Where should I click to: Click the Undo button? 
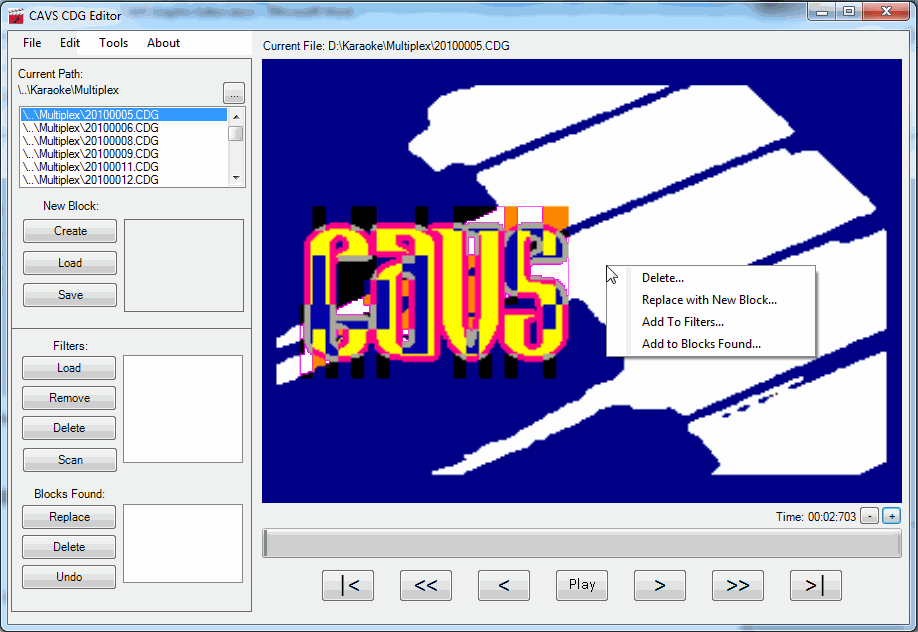[x=69, y=577]
